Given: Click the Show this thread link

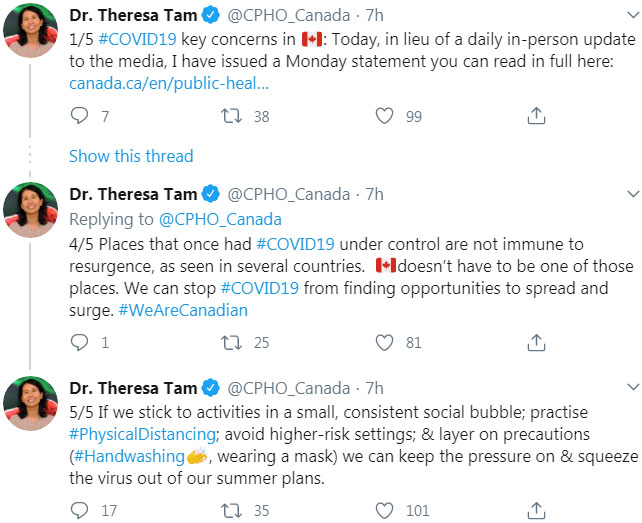Looking at the screenshot, I should [131, 156].
